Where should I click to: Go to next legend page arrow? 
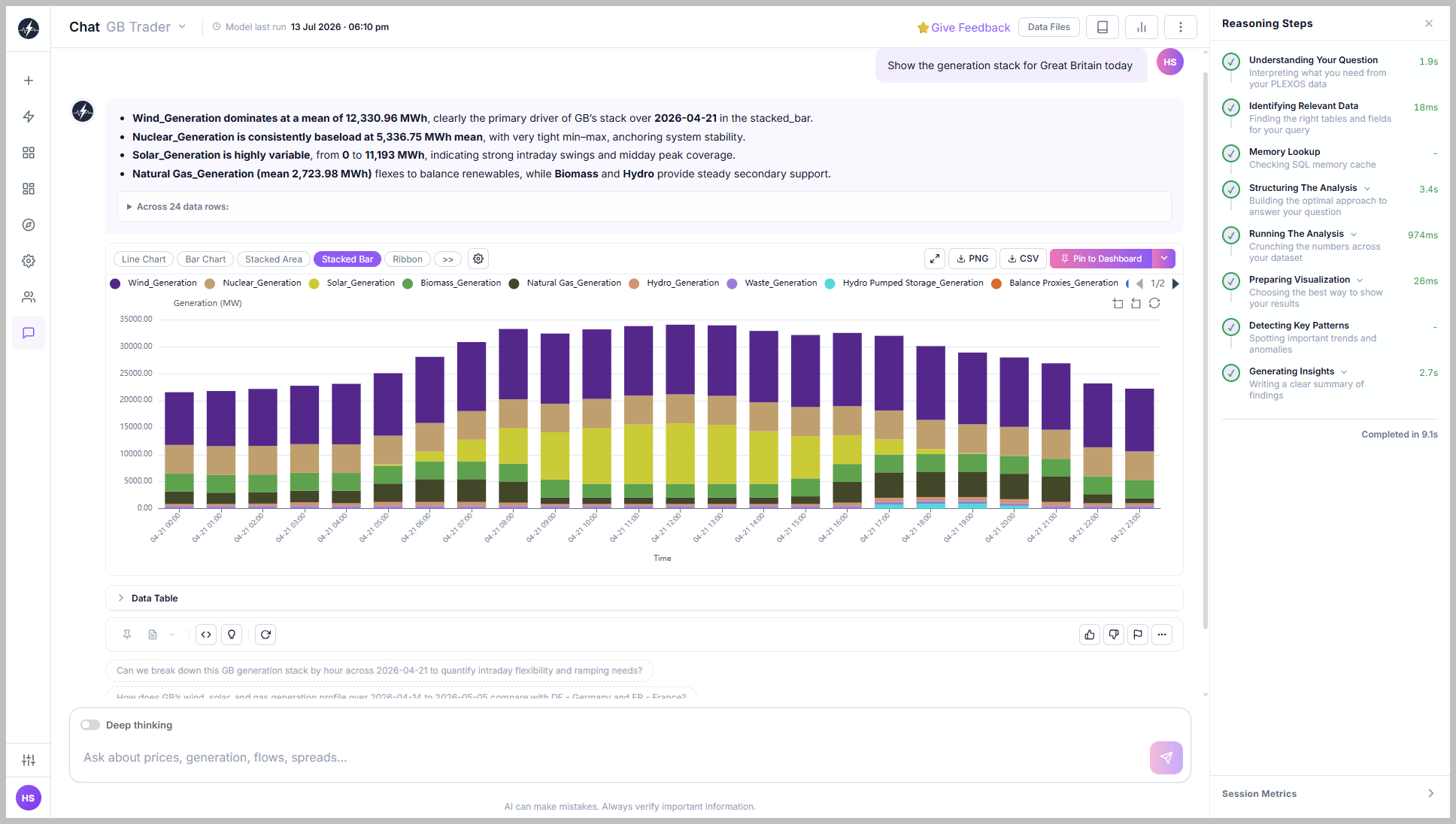[x=1175, y=283]
